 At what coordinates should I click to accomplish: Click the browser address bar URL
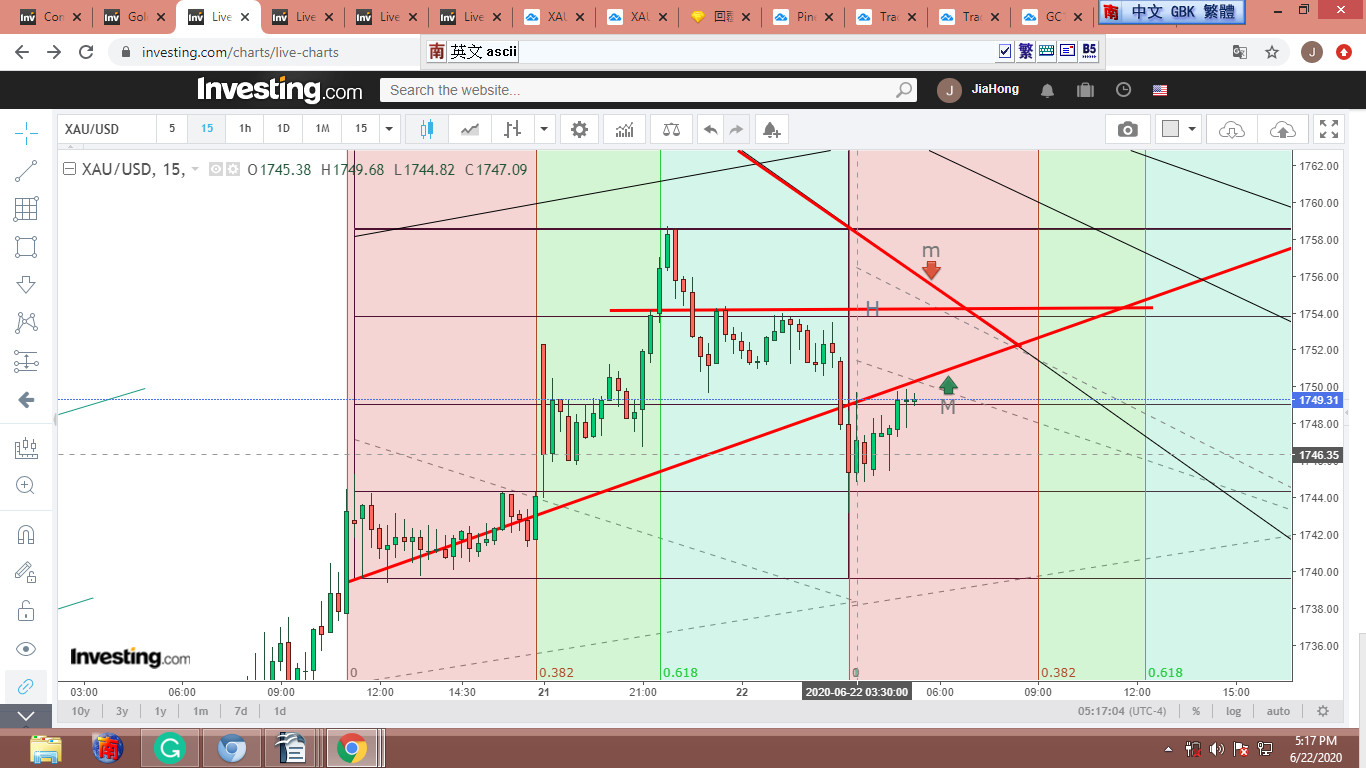click(x=240, y=52)
